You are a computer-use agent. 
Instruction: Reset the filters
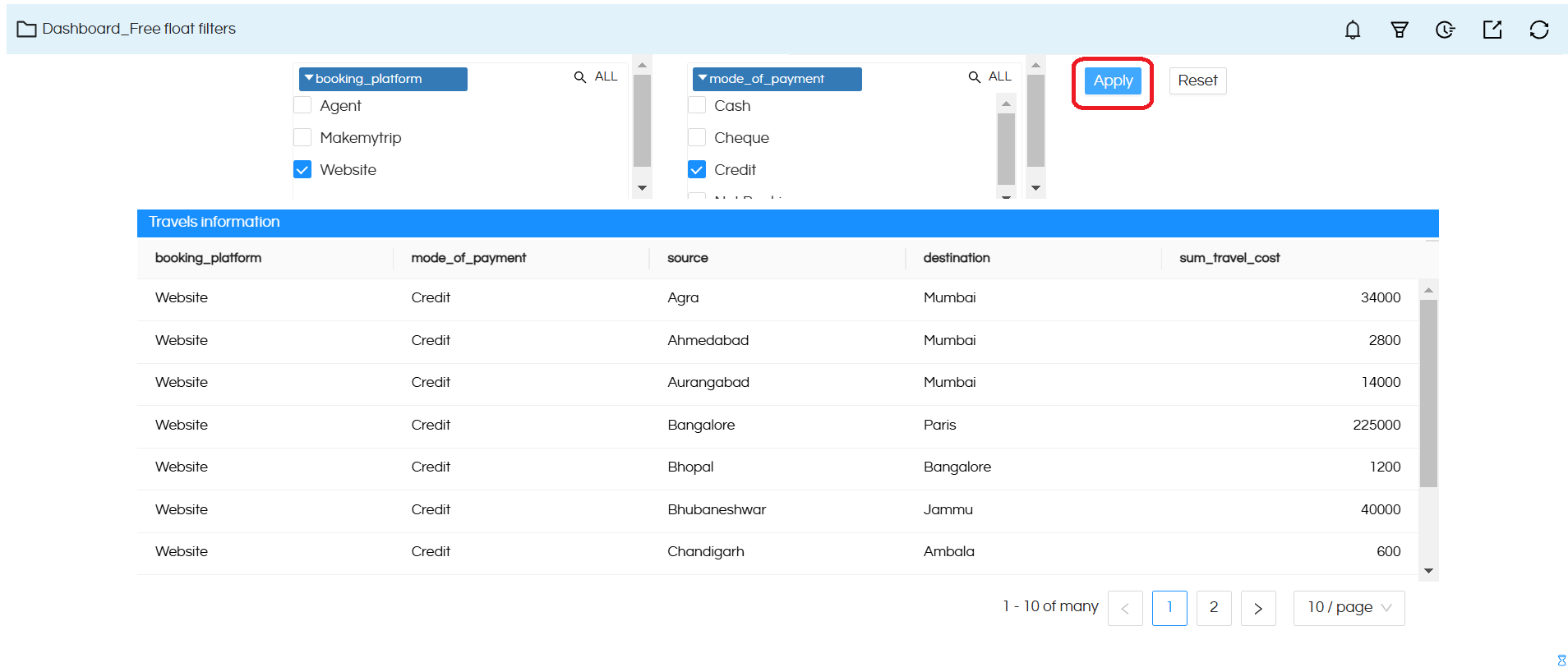tap(1197, 81)
